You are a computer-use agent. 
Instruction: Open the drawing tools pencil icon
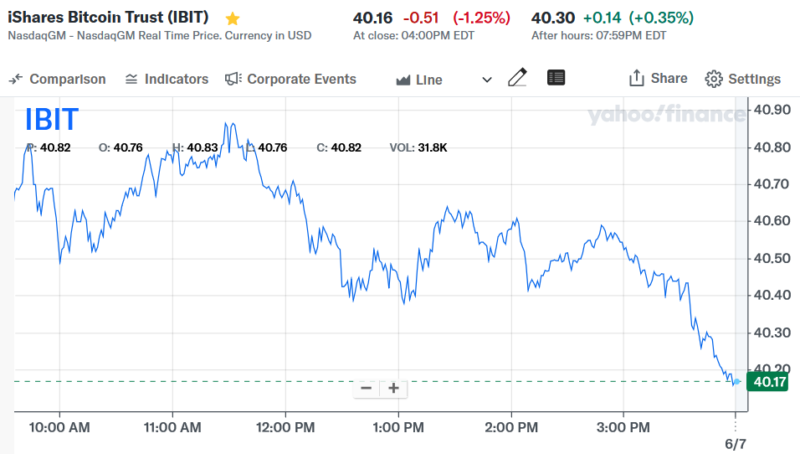[x=517, y=78]
